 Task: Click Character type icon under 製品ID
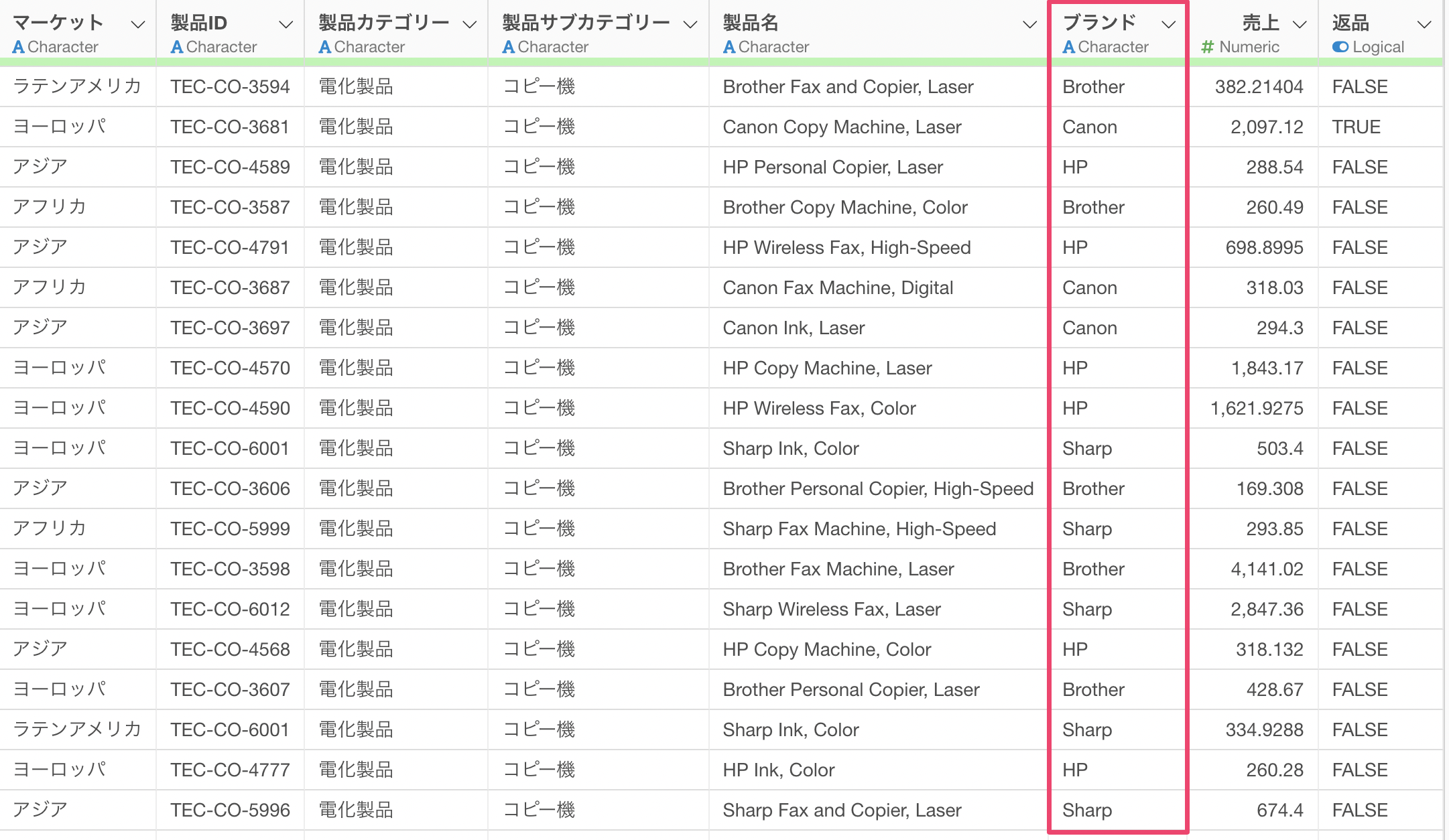click(177, 47)
